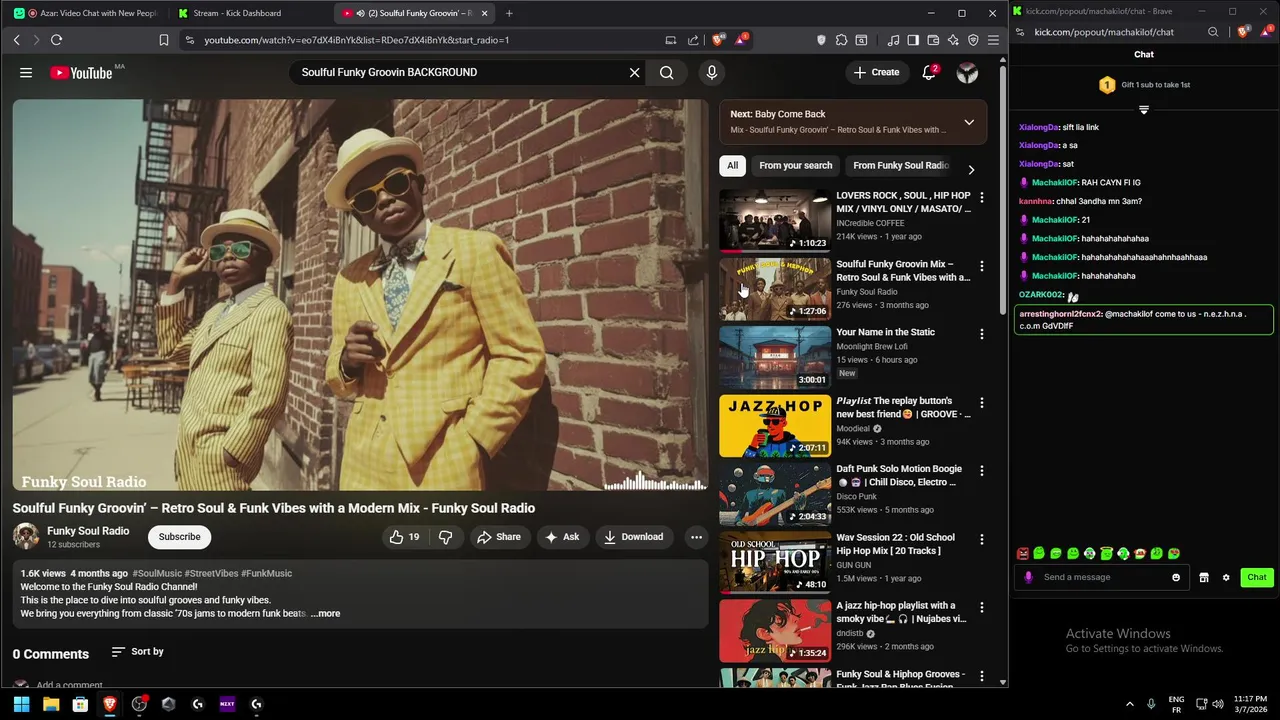Click the YouTube search magnifier button
The image size is (1280, 720).
[667, 72]
